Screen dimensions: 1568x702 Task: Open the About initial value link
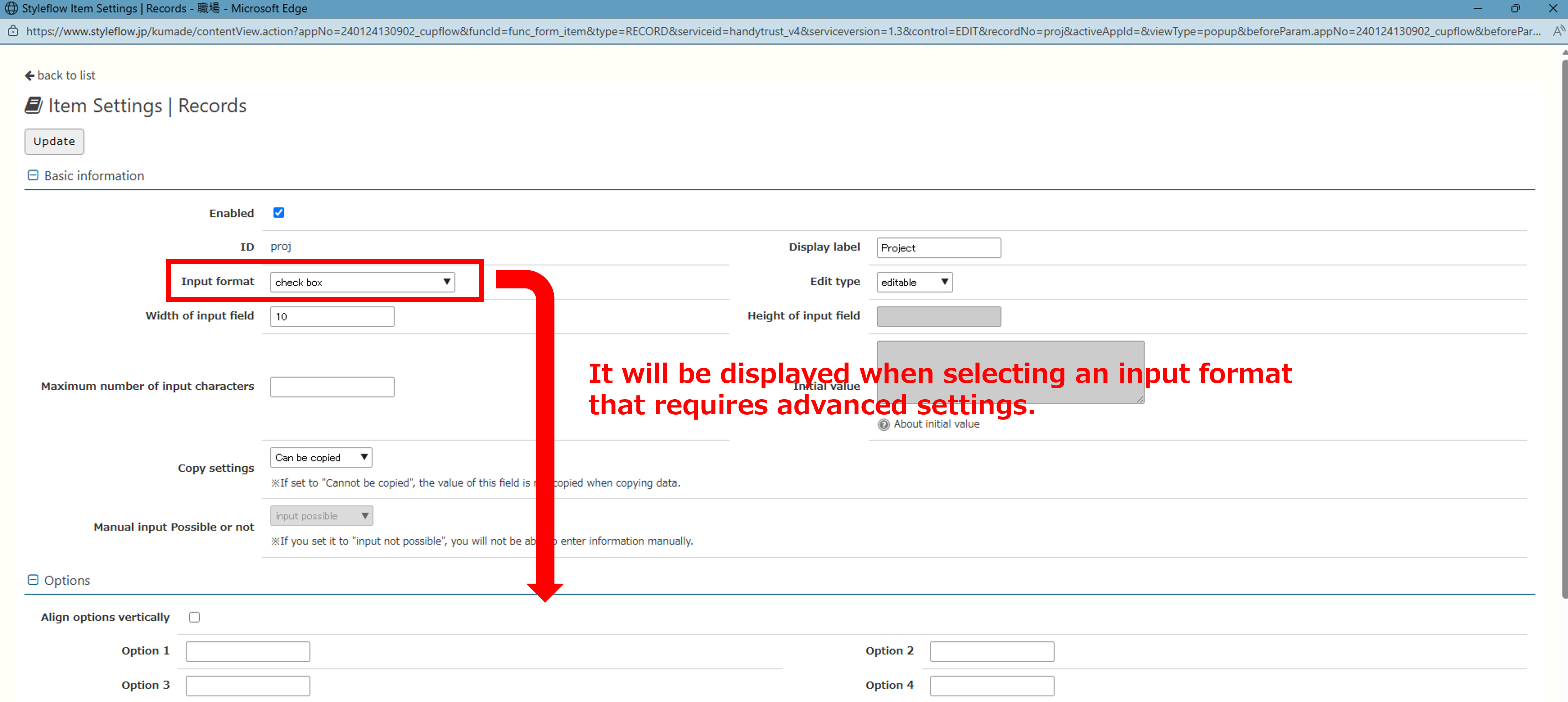pyautogui.click(x=936, y=424)
